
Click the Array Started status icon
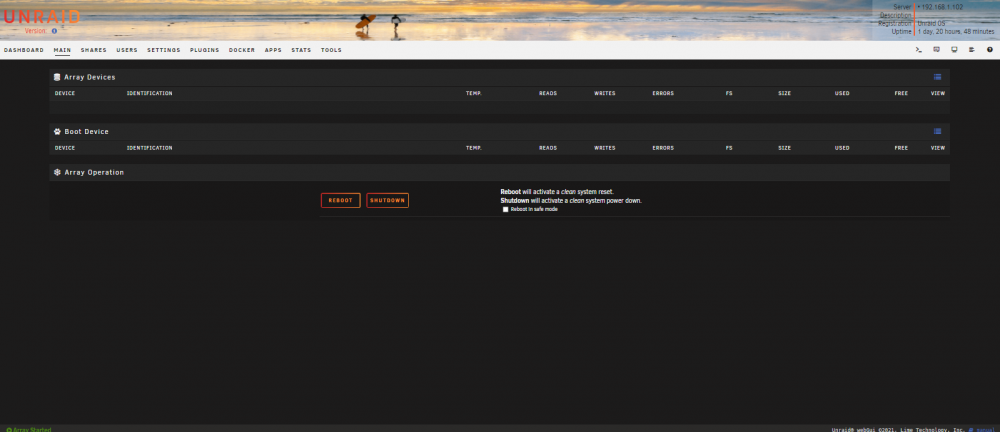(9, 429)
